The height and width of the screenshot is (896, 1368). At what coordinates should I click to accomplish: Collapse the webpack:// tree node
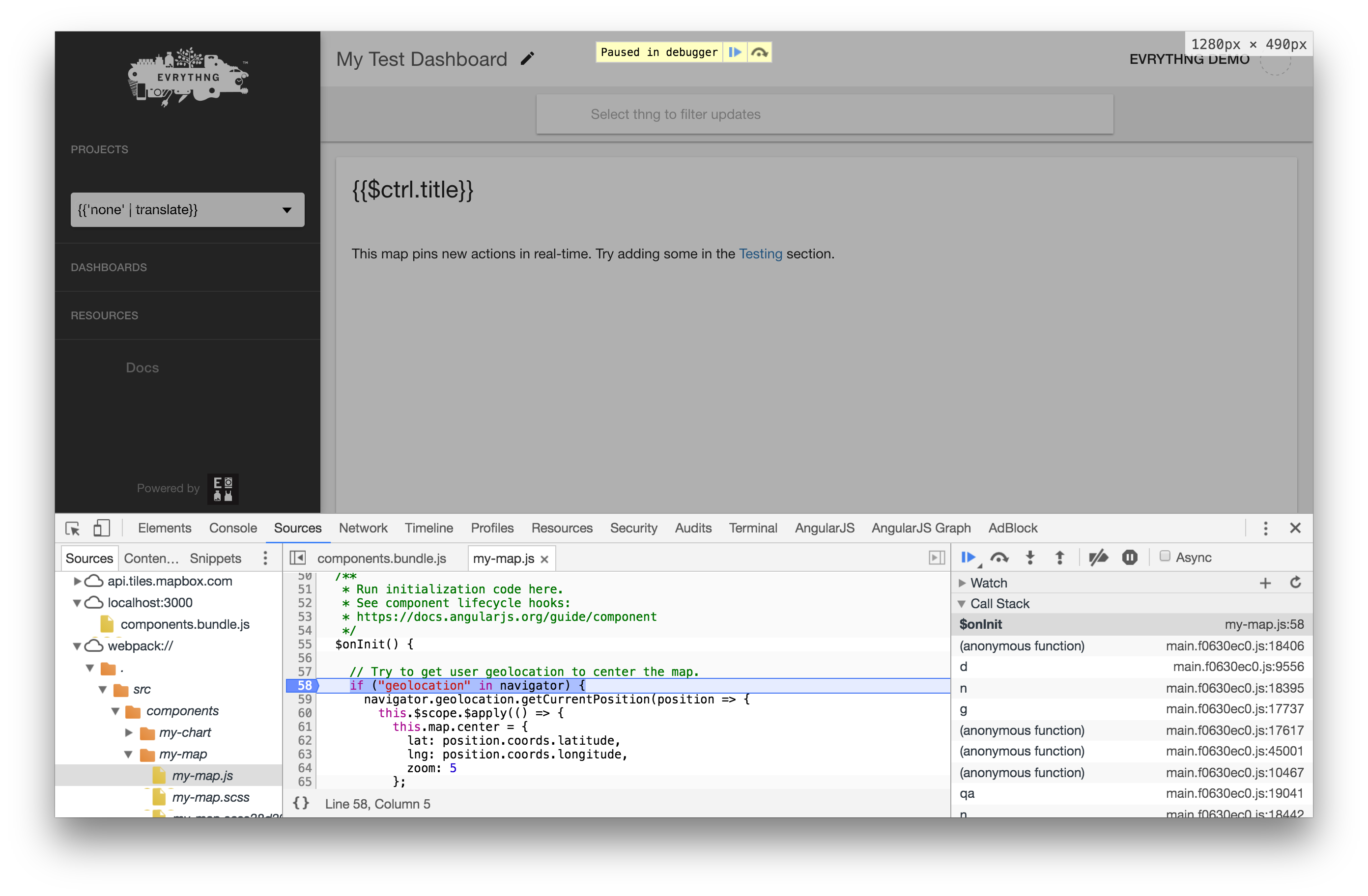pyautogui.click(x=77, y=646)
